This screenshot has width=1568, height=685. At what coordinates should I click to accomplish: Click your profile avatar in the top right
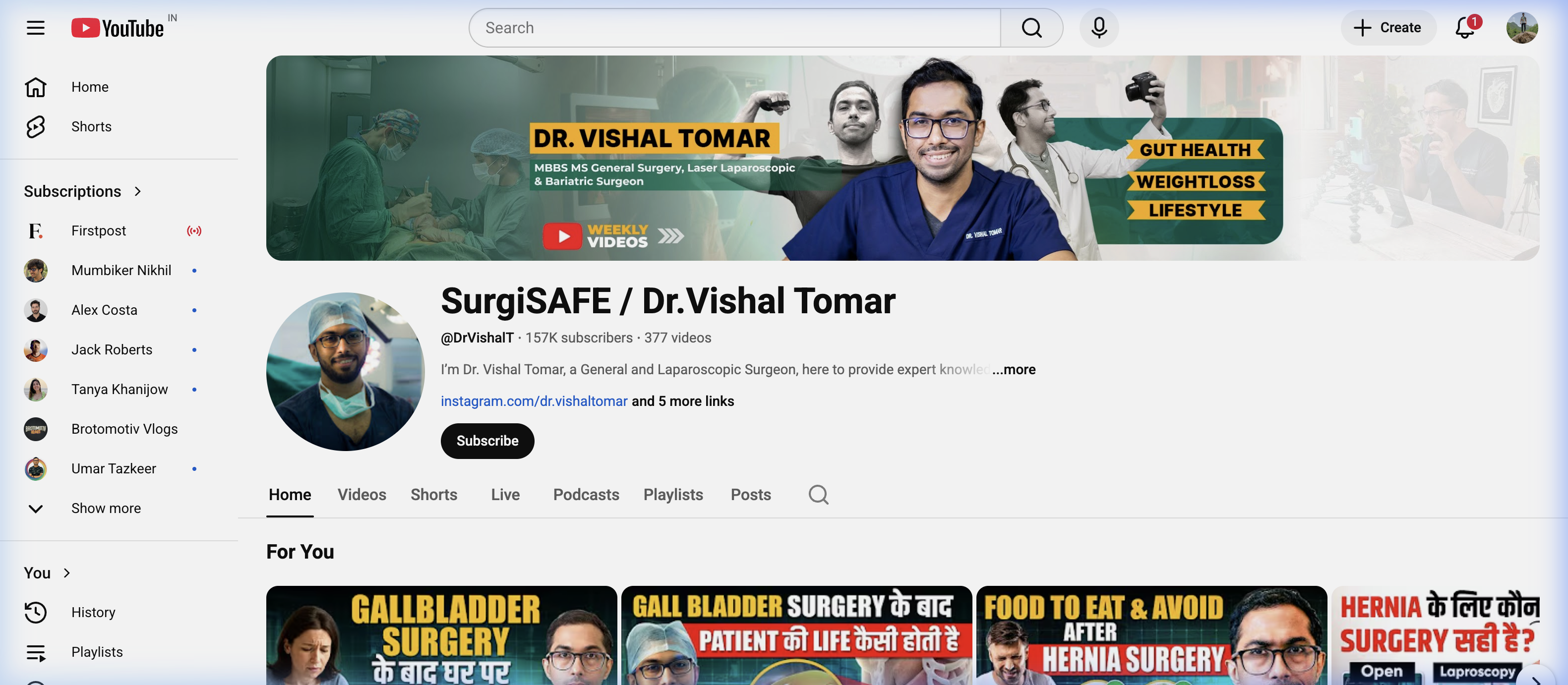(x=1522, y=27)
